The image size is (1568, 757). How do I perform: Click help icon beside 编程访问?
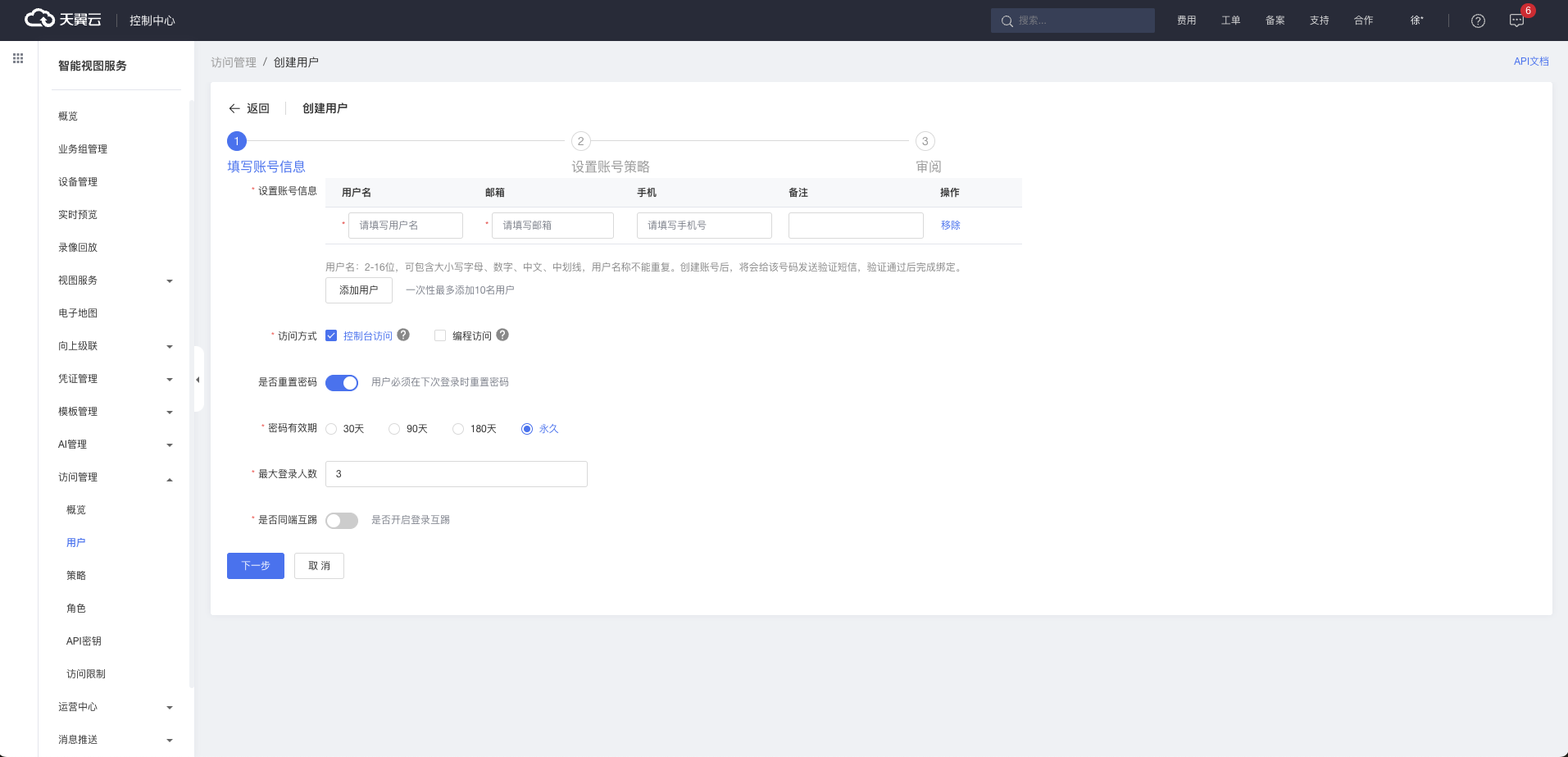pos(502,335)
